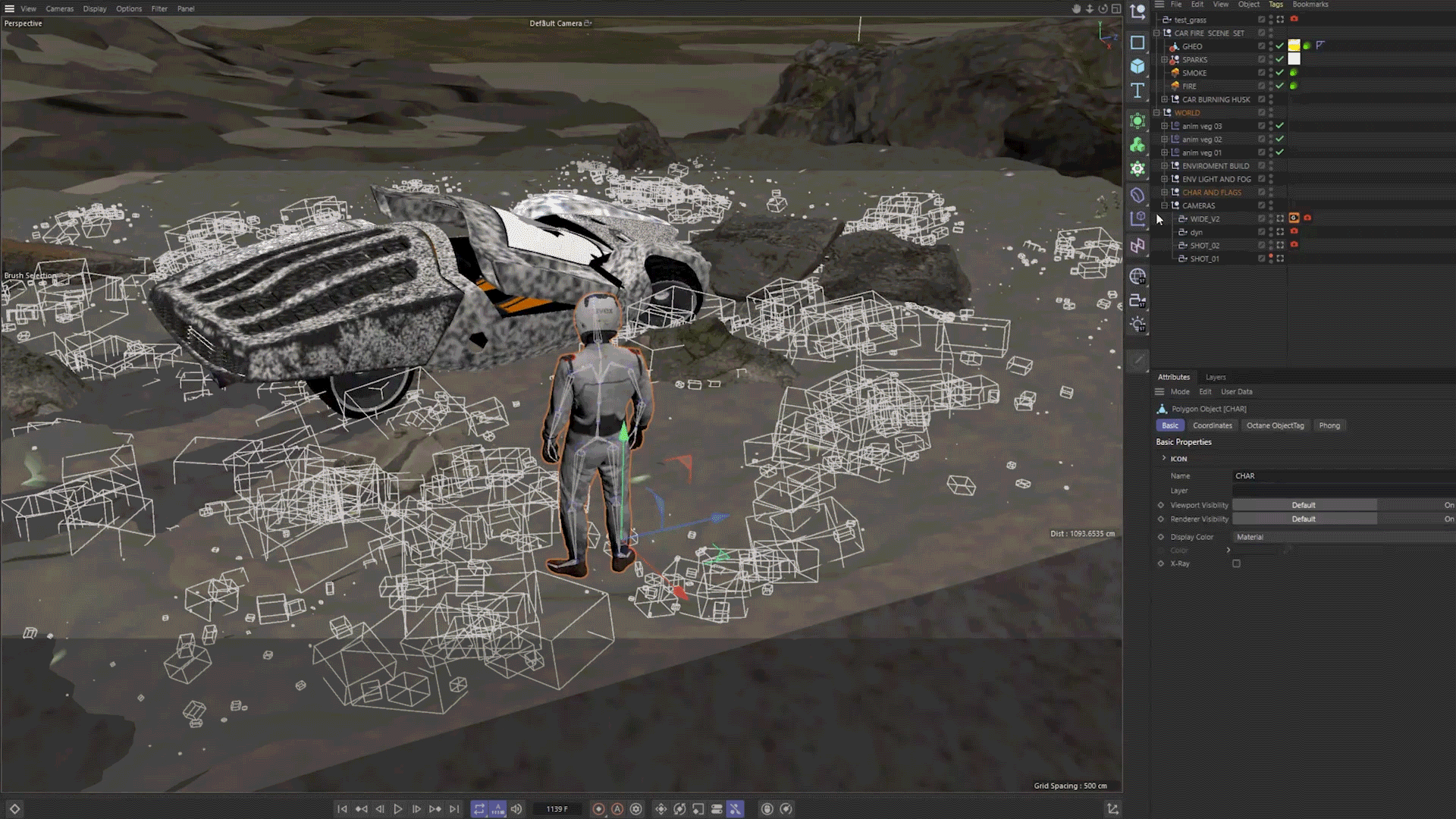The width and height of the screenshot is (1456, 819).
Task: Toggle enable checkmark on anim veg 02
Action: (x=1280, y=140)
